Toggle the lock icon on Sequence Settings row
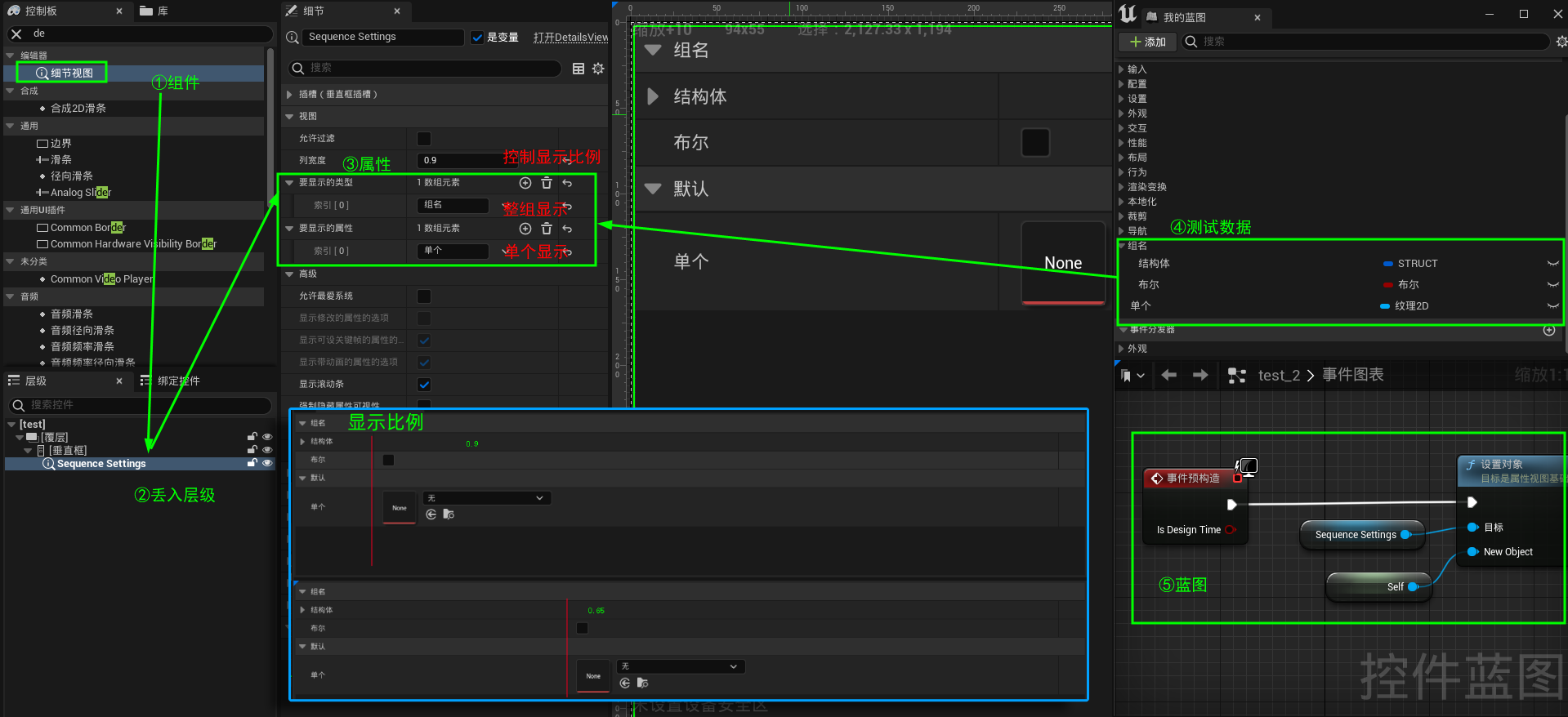This screenshot has width=1568, height=717. pos(252,463)
